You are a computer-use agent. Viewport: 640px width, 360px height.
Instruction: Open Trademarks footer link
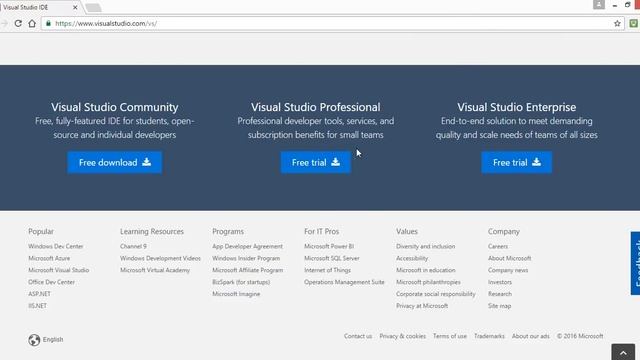tap(489, 336)
